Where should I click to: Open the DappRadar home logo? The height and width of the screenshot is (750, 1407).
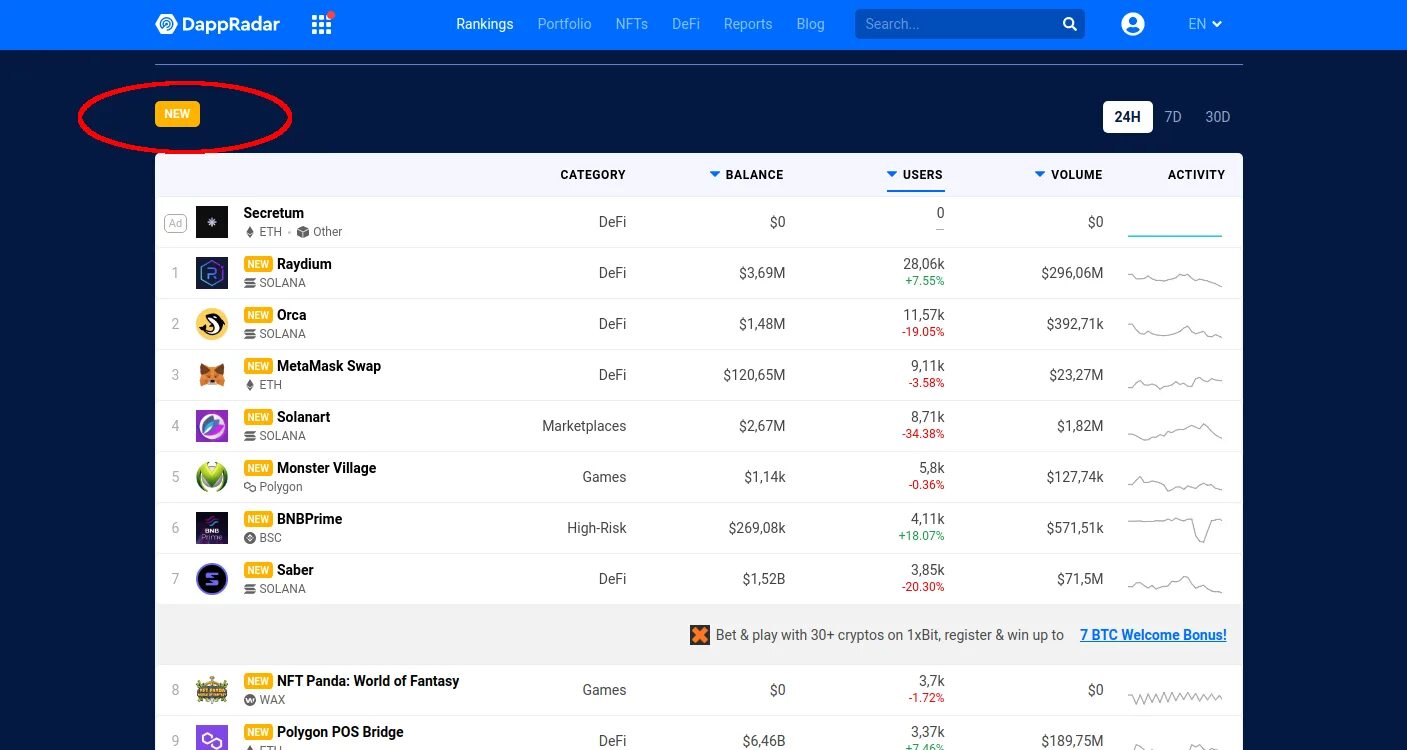(218, 24)
